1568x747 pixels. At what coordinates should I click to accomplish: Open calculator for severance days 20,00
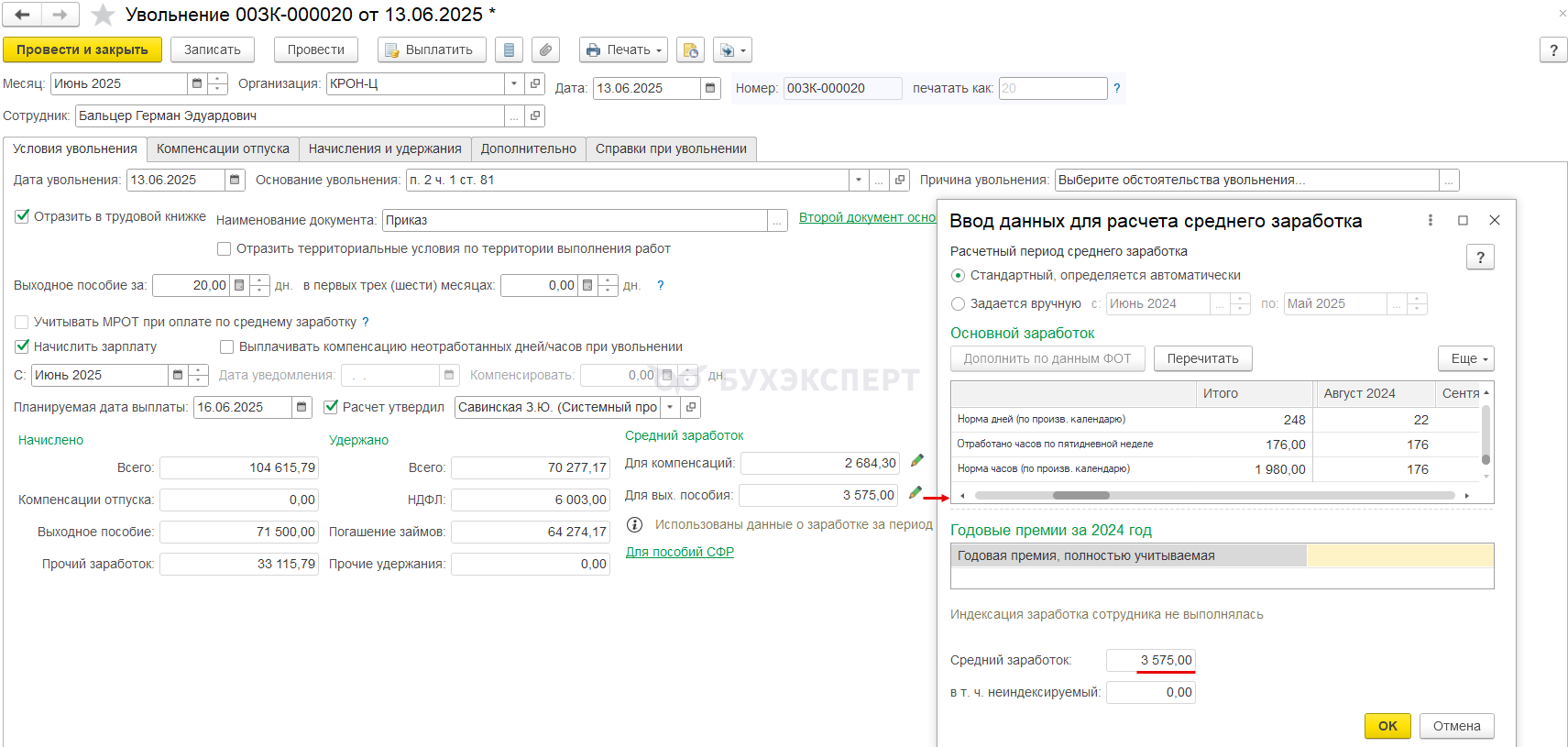(x=239, y=285)
